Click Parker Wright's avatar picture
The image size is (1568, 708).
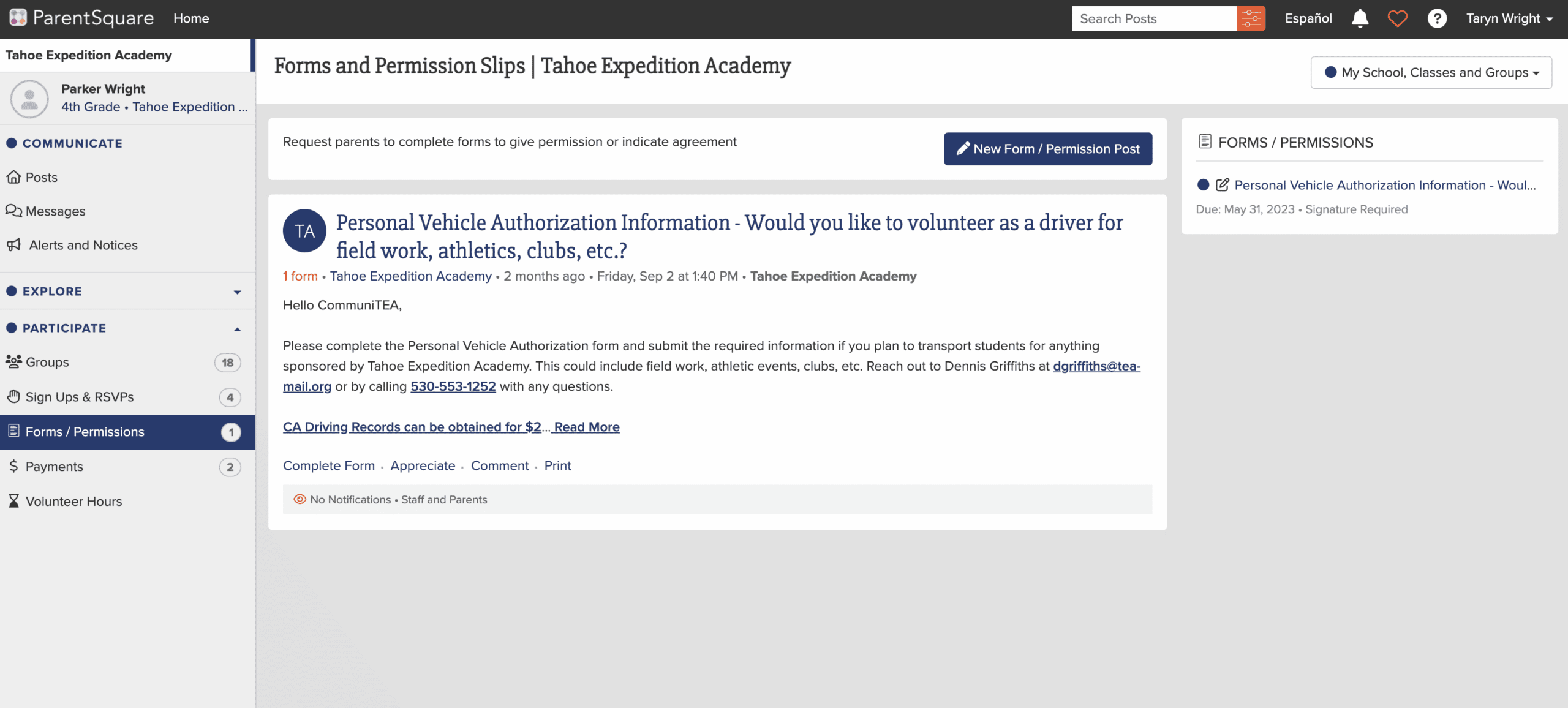tap(29, 98)
